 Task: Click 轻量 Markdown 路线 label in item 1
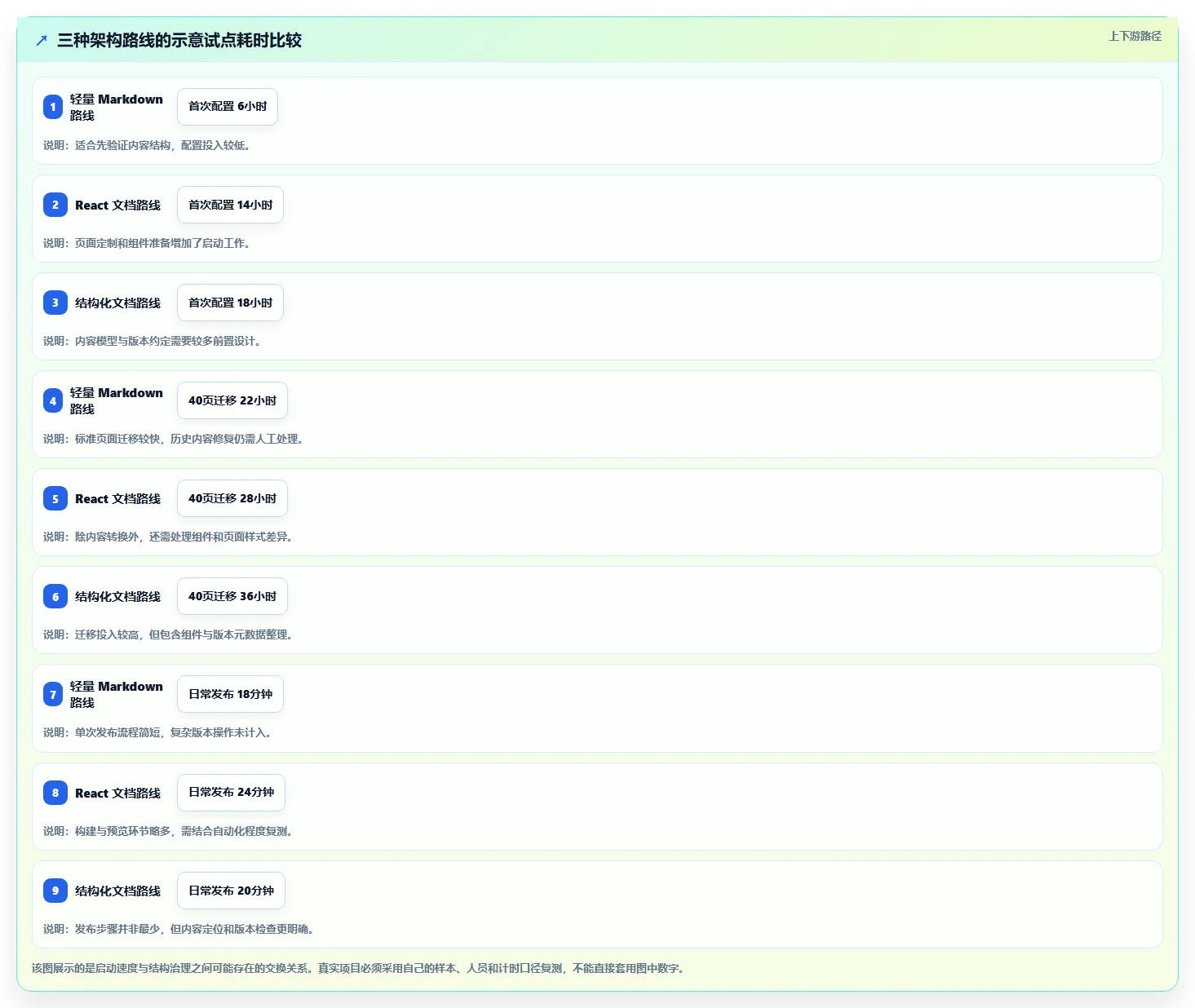117,107
